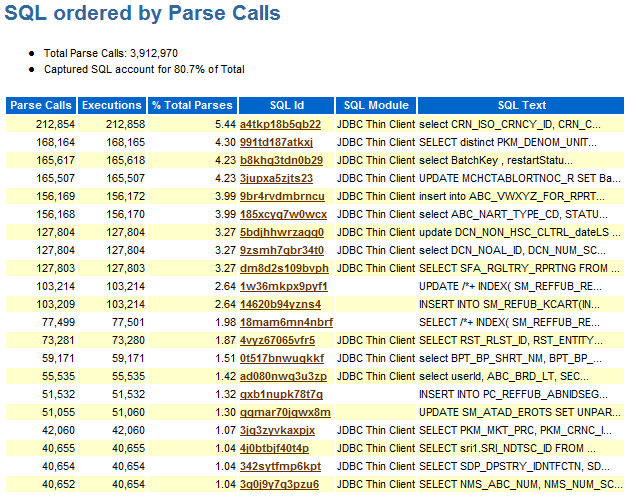Follow link 342sytfmp6kpt
Screen dimensions: 637x502
pos(280,466)
